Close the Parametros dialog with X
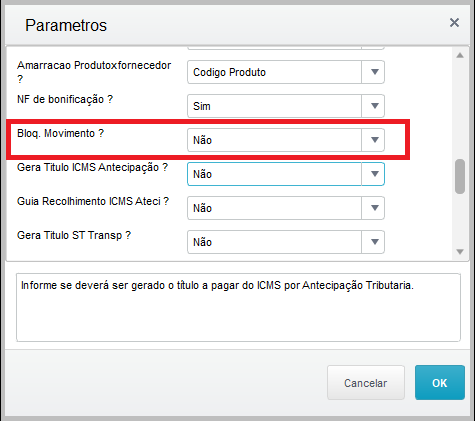475x421 pixels. pos(454,23)
